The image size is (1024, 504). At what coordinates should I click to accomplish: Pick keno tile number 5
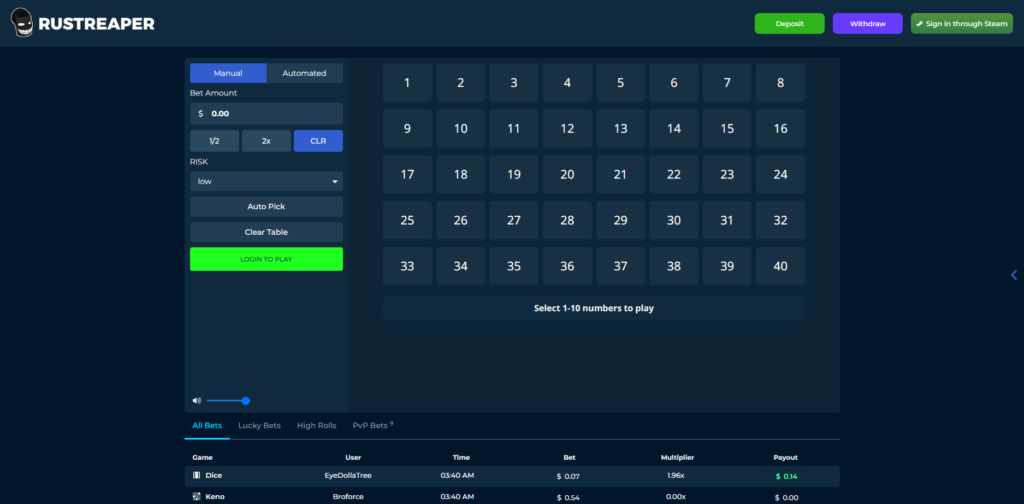click(620, 83)
